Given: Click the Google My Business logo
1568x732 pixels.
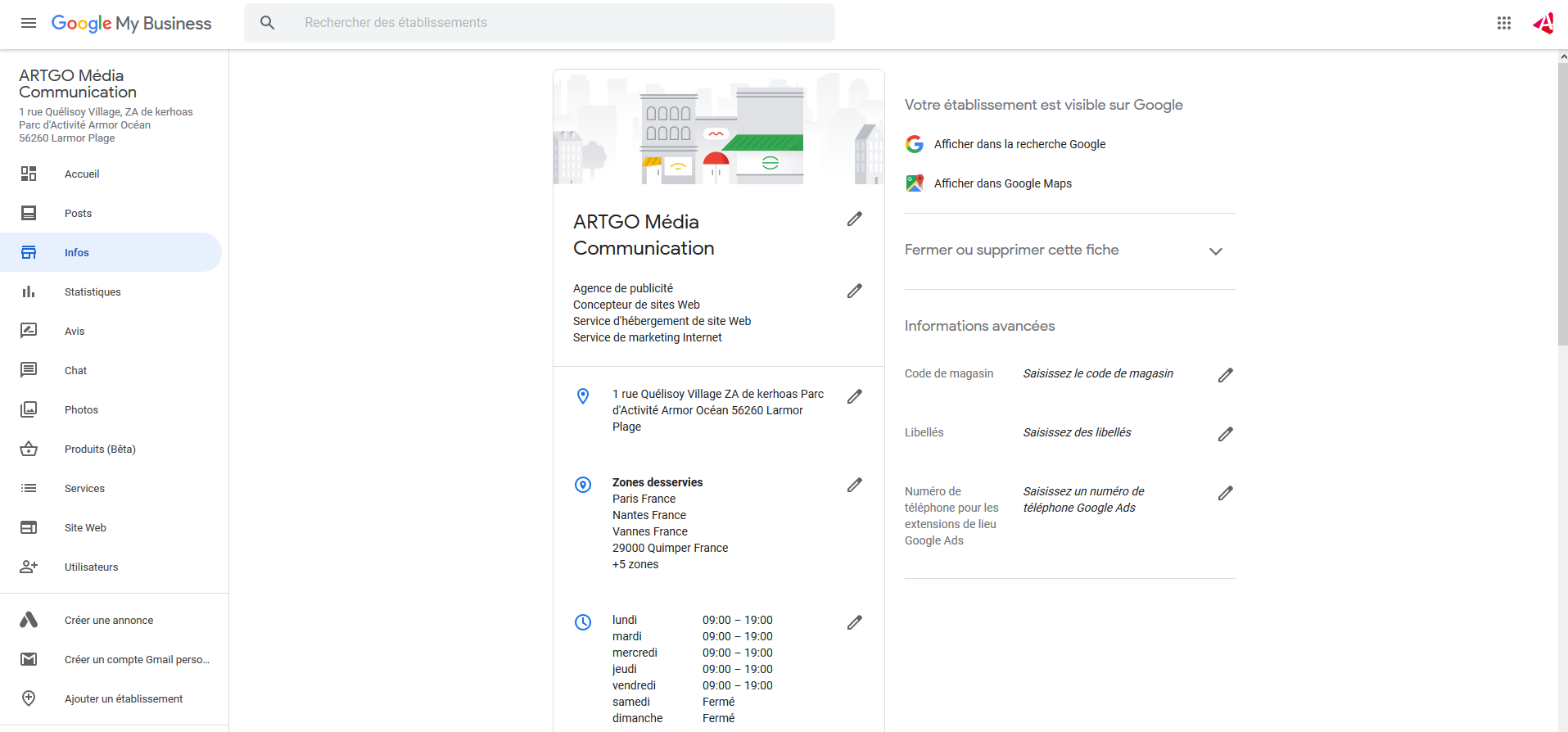Looking at the screenshot, I should pyautogui.click(x=131, y=23).
